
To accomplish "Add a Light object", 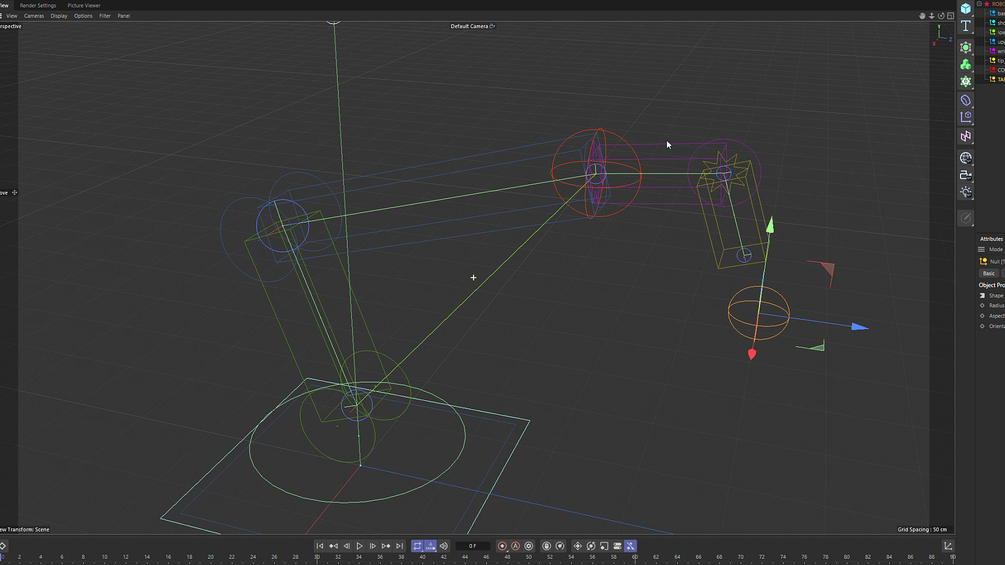I will (966, 192).
